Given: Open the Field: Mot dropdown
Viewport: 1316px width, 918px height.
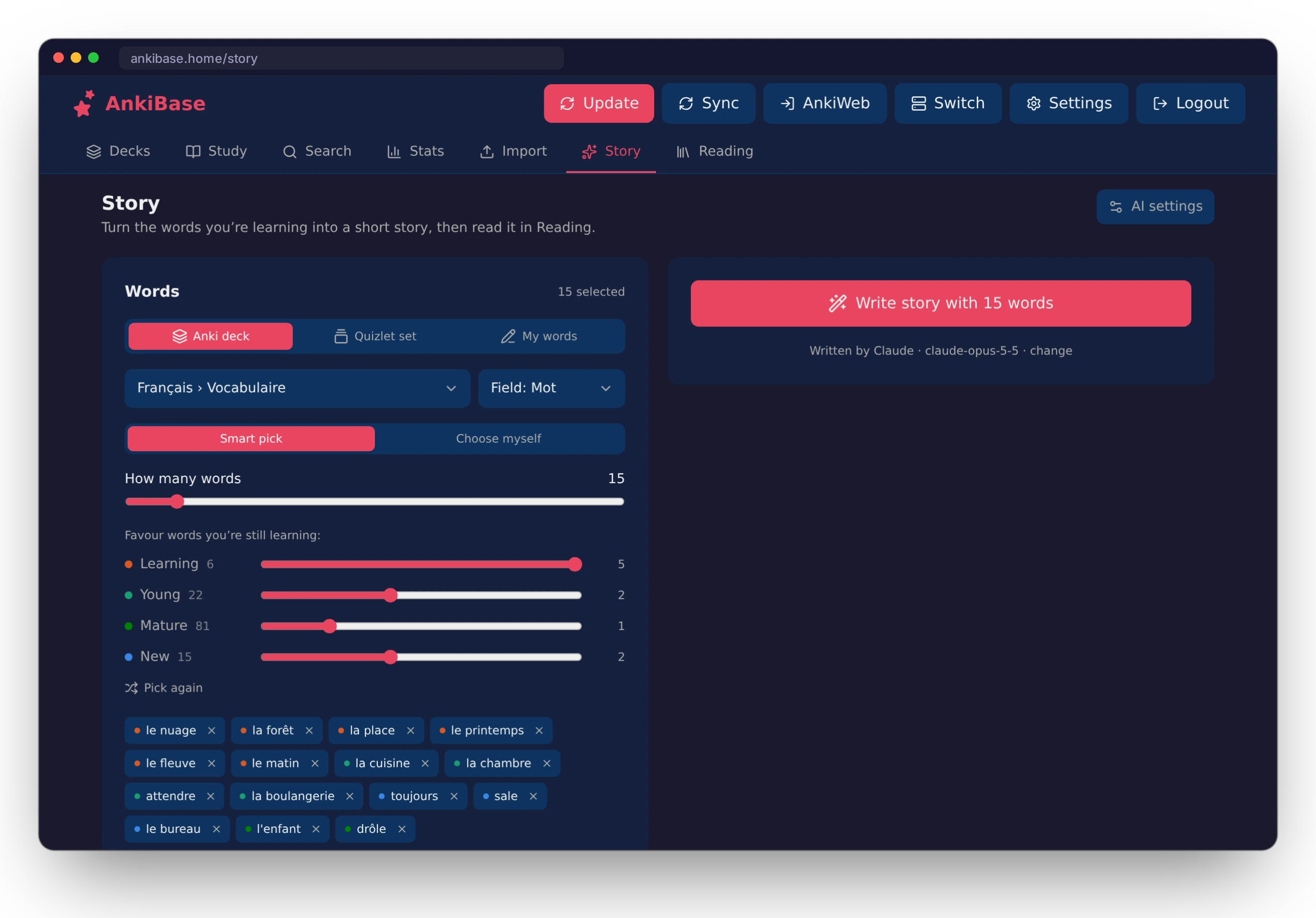Looking at the screenshot, I should [x=552, y=388].
